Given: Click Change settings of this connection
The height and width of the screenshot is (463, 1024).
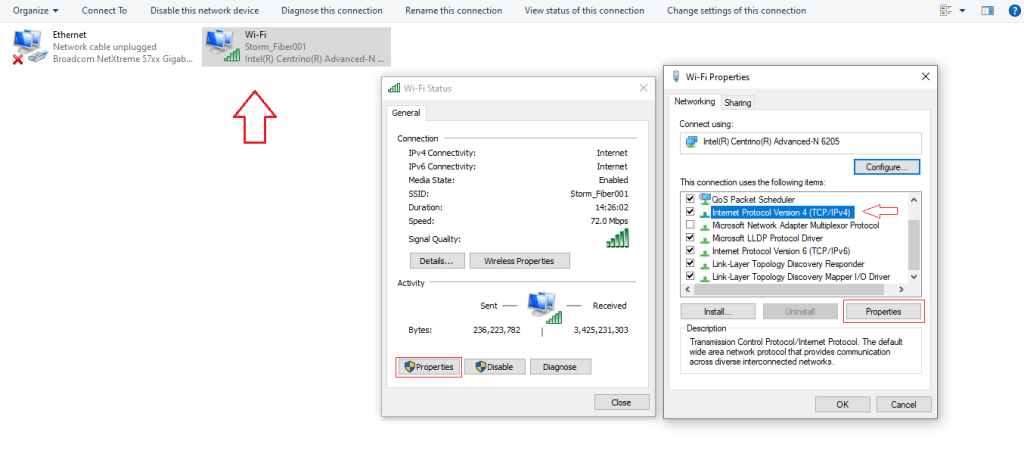Looking at the screenshot, I should pos(737,10).
